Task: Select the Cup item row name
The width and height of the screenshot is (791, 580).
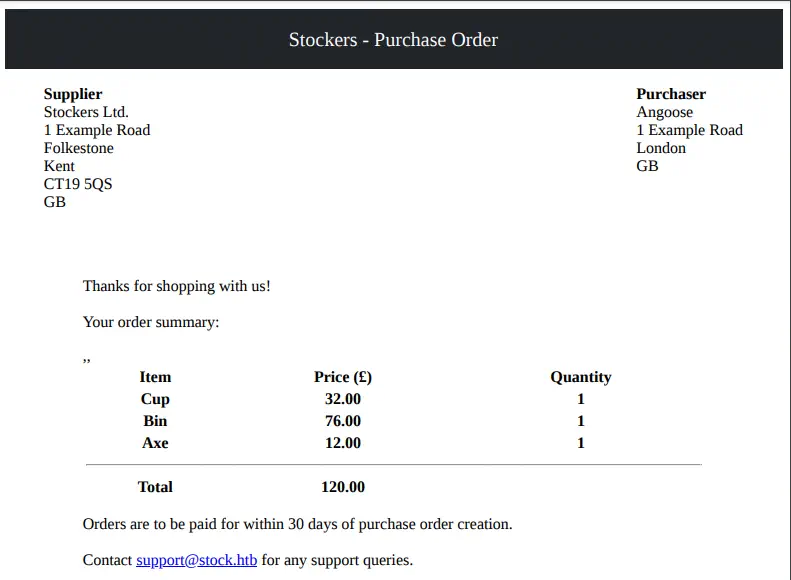Action: tap(155, 399)
